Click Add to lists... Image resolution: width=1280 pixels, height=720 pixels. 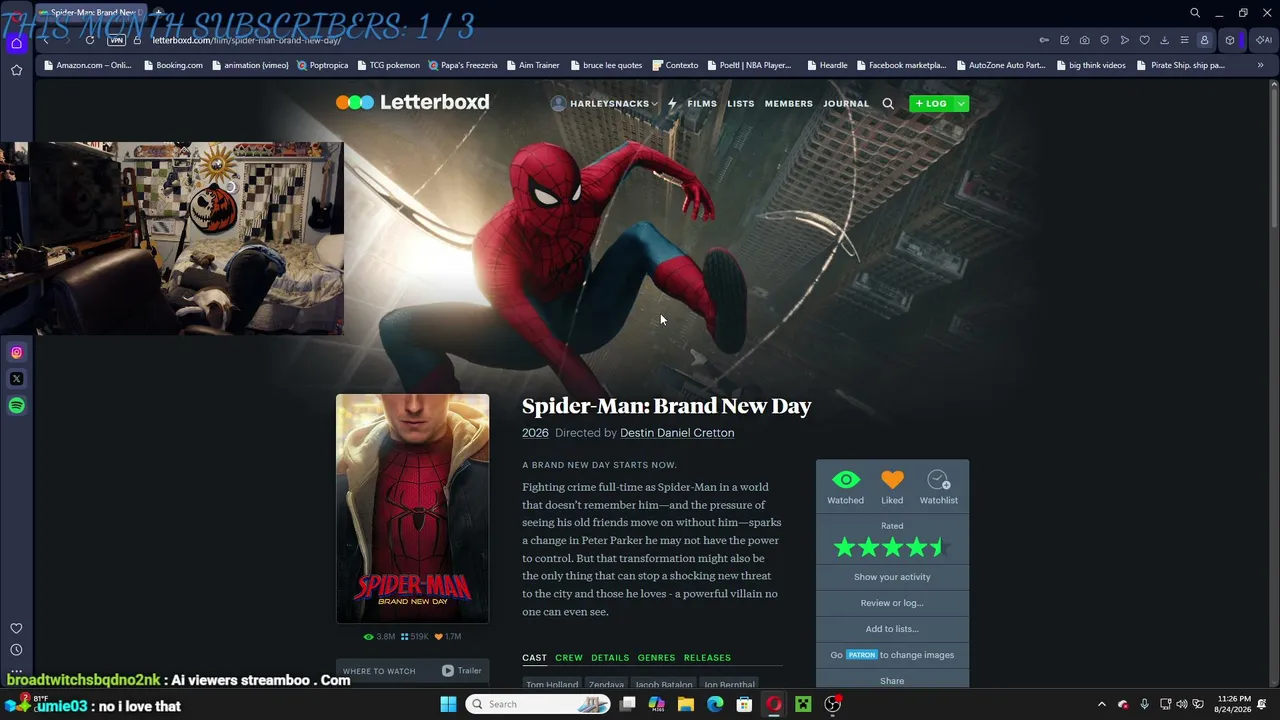(892, 629)
